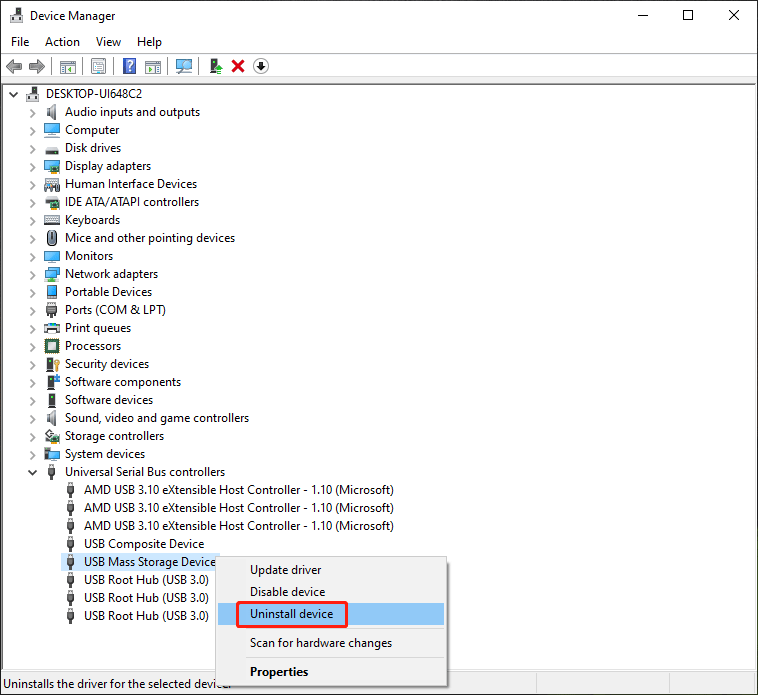Click the Security devices key icon
Image resolution: width=758 pixels, height=695 pixels.
pos(52,364)
